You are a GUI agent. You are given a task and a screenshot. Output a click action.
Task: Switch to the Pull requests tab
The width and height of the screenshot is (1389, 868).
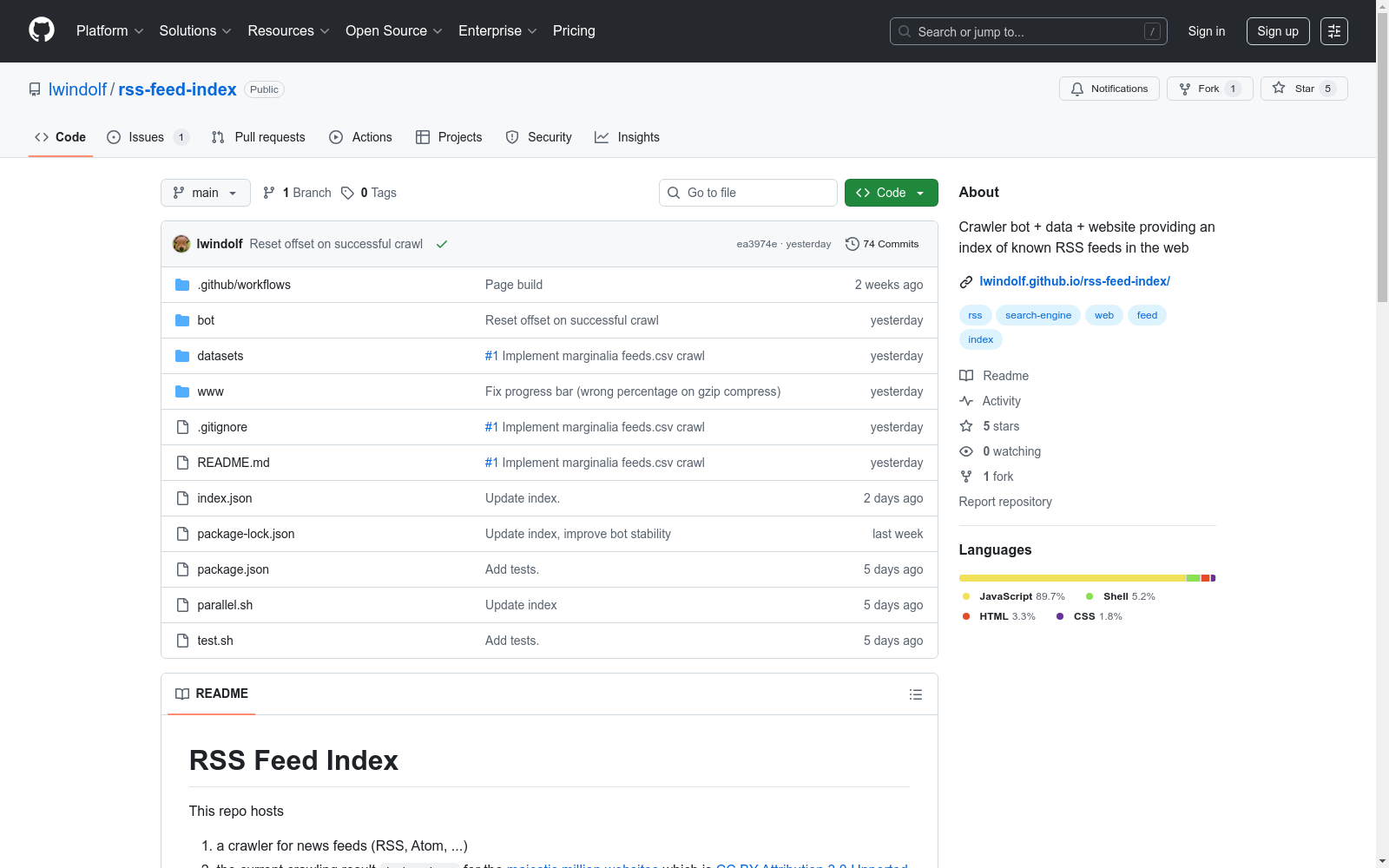(x=259, y=137)
